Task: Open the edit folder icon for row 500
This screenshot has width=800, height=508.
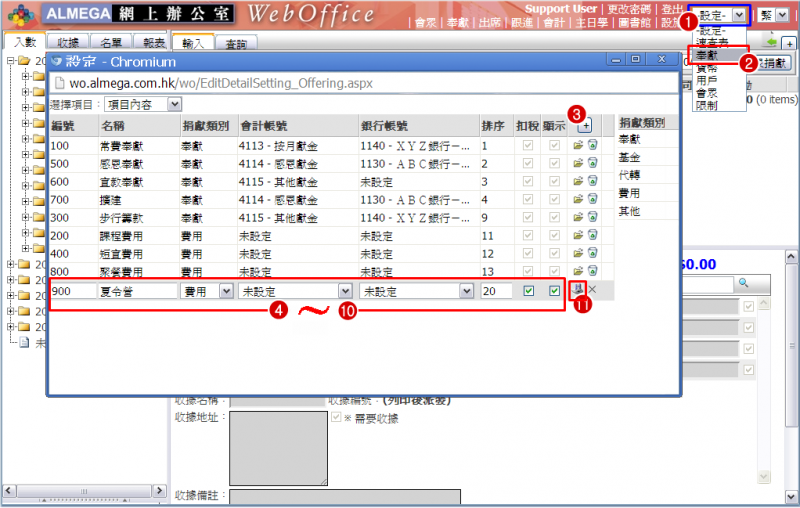Action: [x=578, y=163]
